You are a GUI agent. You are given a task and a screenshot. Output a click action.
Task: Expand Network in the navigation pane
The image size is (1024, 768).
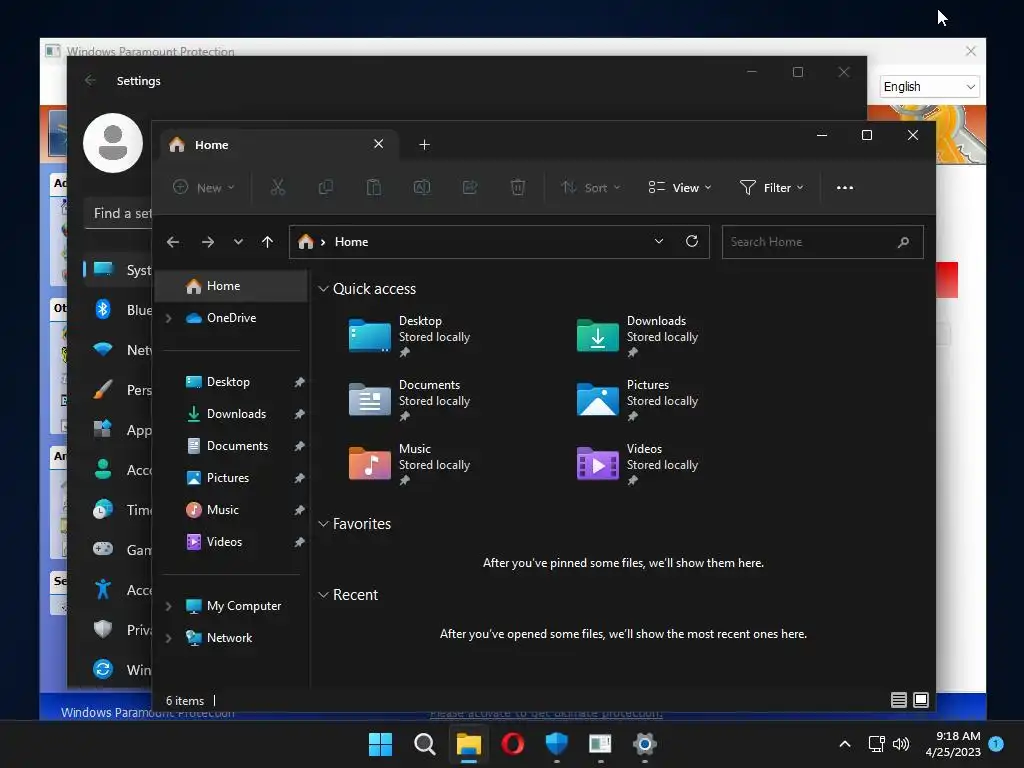(x=168, y=638)
